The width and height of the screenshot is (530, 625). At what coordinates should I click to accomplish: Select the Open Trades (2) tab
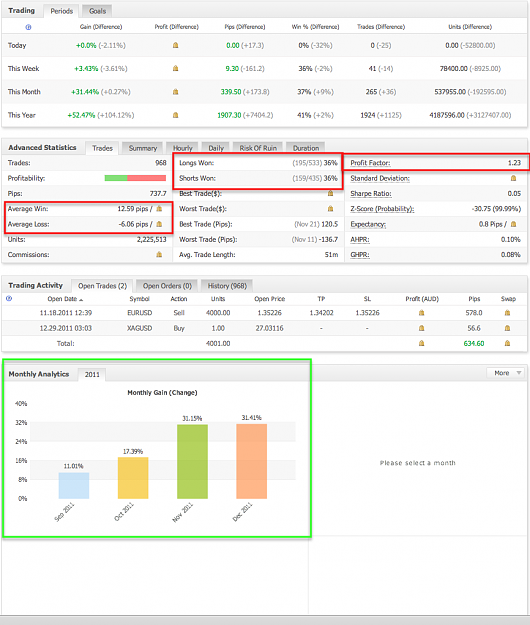pos(102,286)
